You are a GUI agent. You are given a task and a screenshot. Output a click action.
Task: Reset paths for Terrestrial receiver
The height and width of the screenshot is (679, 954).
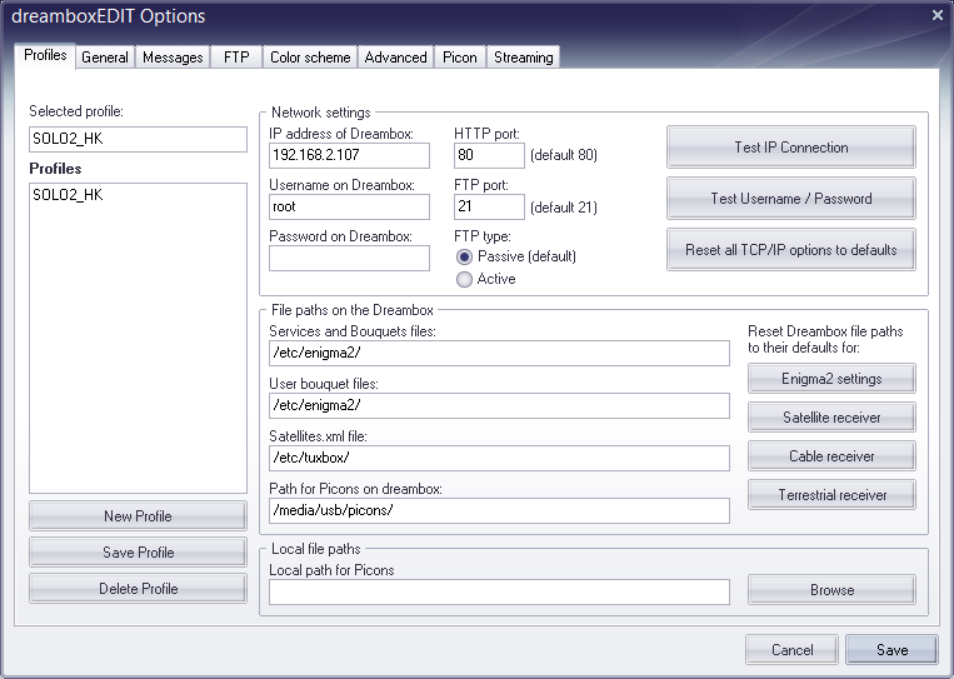pos(832,495)
